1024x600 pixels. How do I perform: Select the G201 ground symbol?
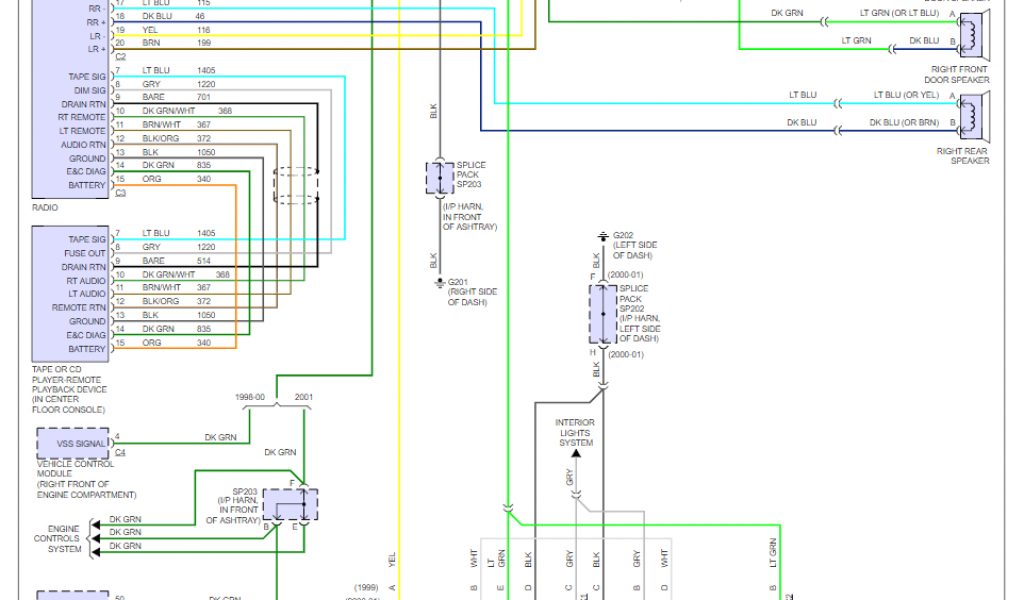439,283
